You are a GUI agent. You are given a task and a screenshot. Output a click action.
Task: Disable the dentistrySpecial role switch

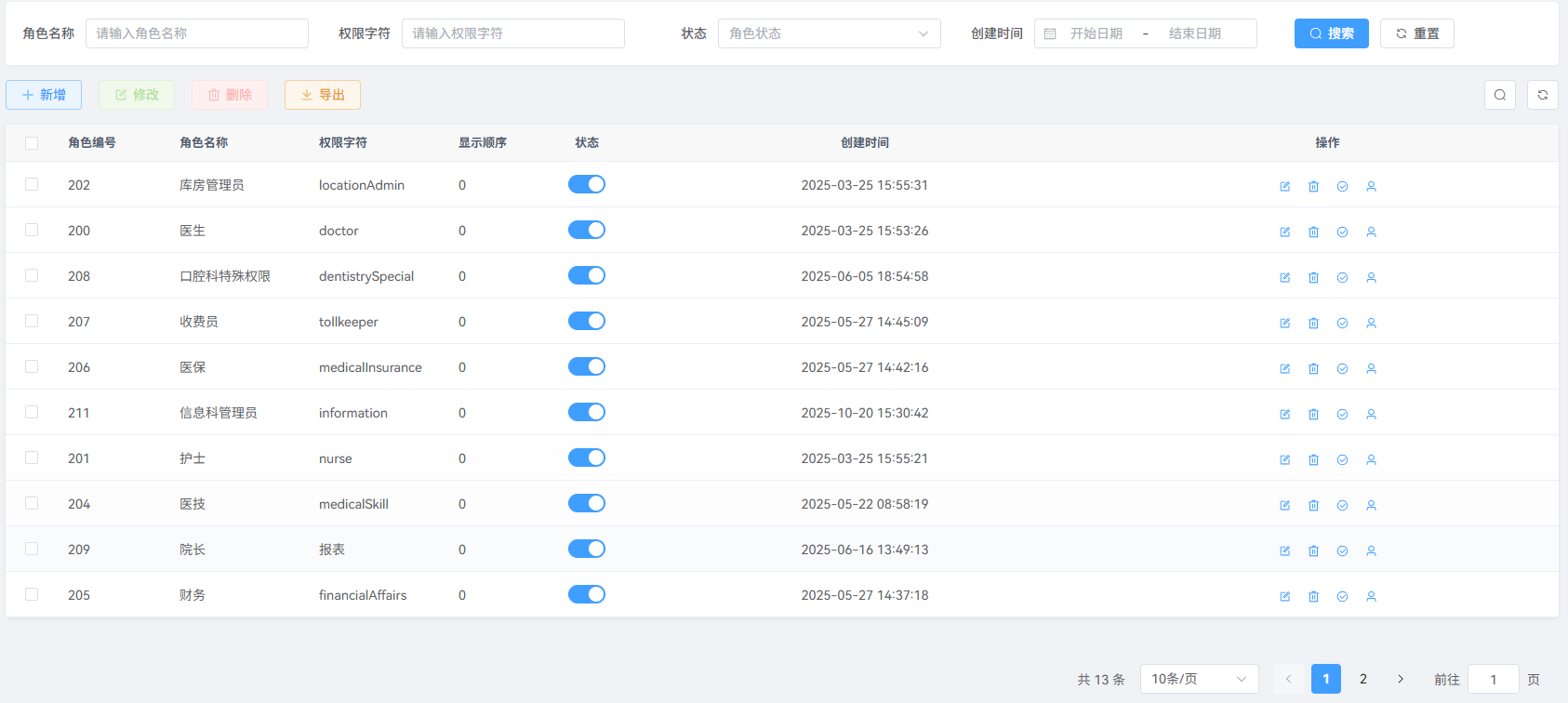pyautogui.click(x=587, y=275)
